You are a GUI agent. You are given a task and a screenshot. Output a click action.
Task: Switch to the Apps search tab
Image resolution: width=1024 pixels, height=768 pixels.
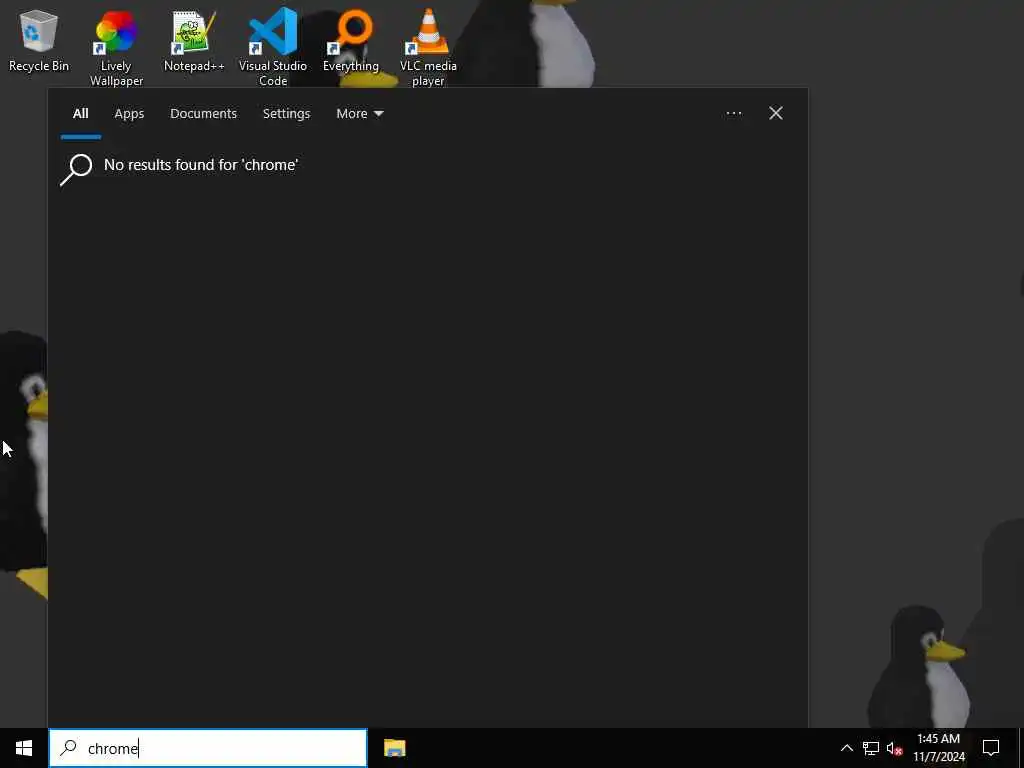tap(129, 114)
